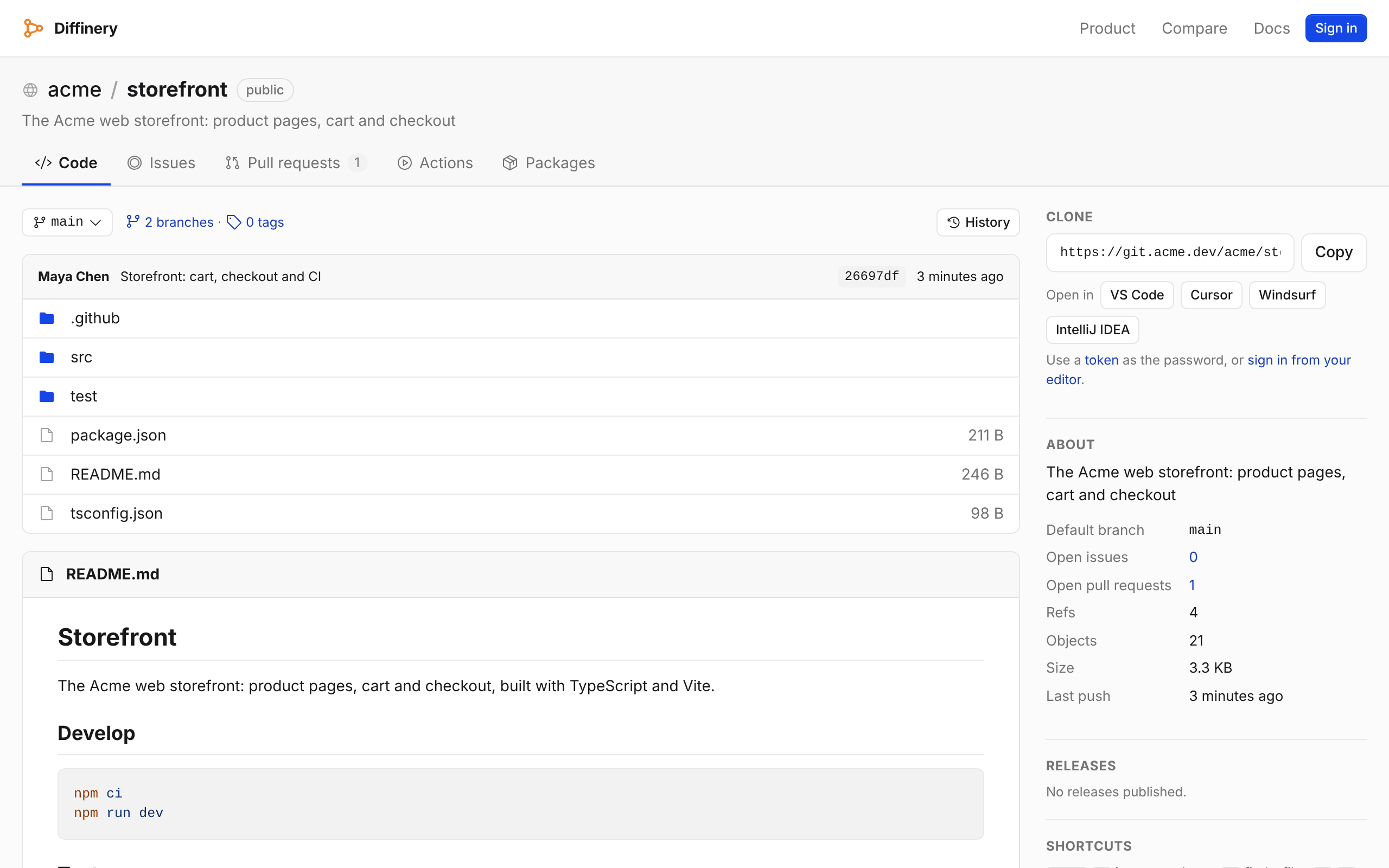
Task: Open the .github folder icon
Action: click(47, 318)
